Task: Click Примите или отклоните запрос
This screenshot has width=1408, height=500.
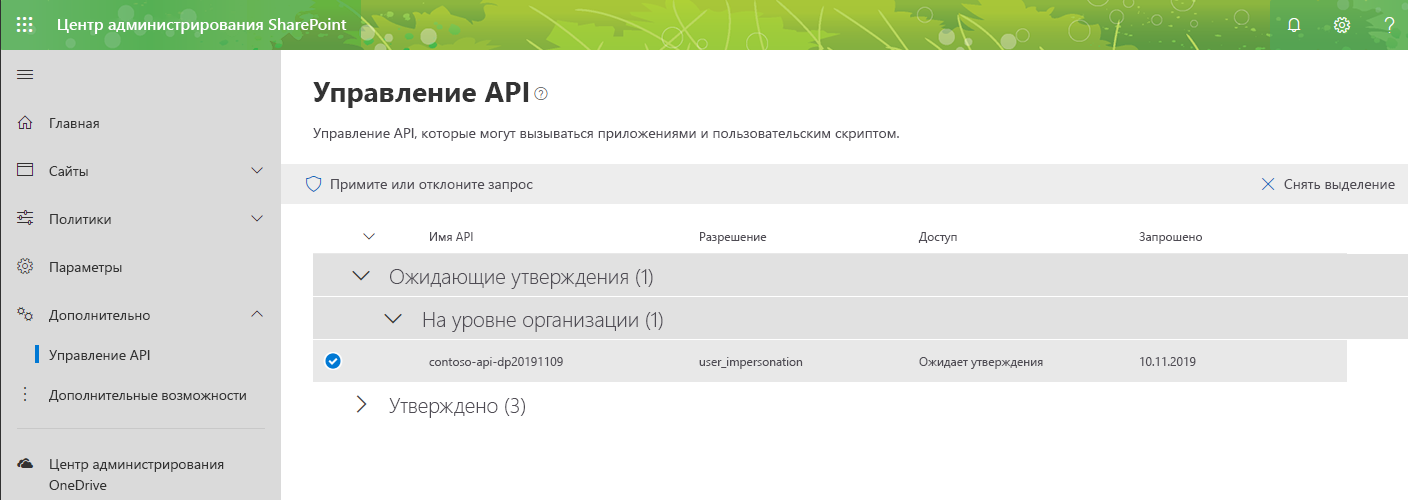Action: pos(431,184)
